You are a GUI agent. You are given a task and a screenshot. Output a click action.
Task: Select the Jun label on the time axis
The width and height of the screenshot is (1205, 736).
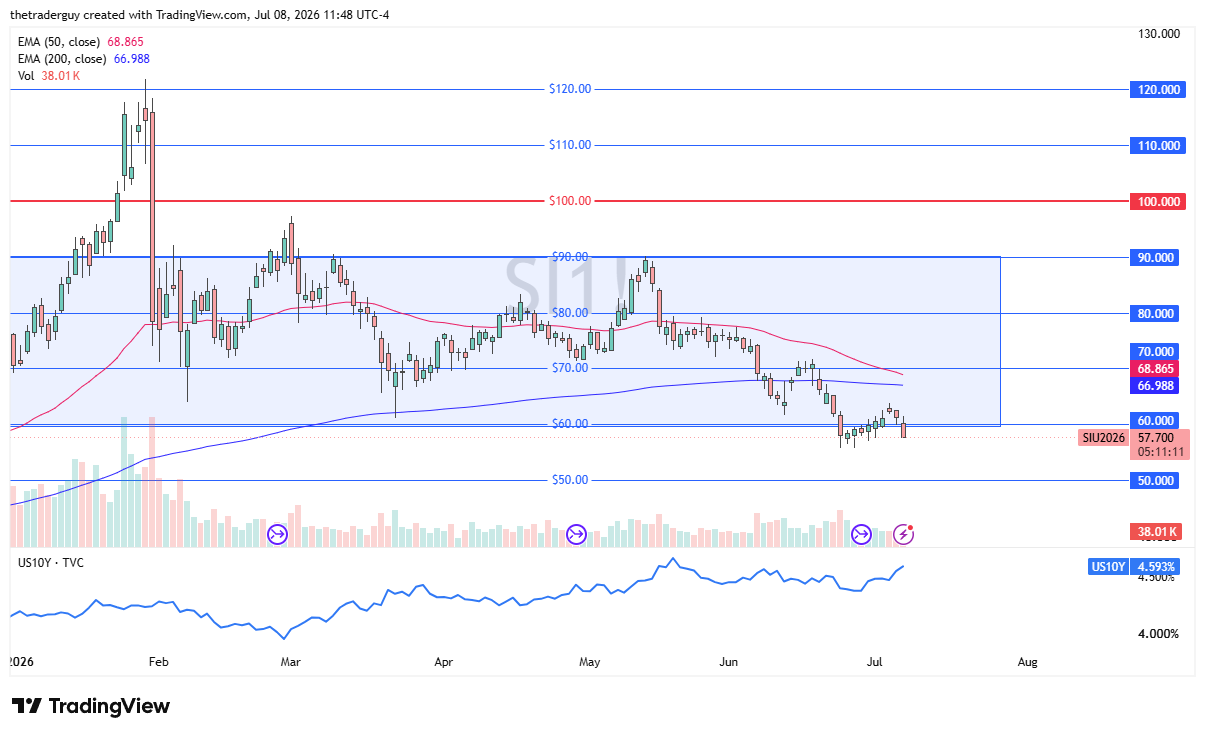[x=729, y=662]
